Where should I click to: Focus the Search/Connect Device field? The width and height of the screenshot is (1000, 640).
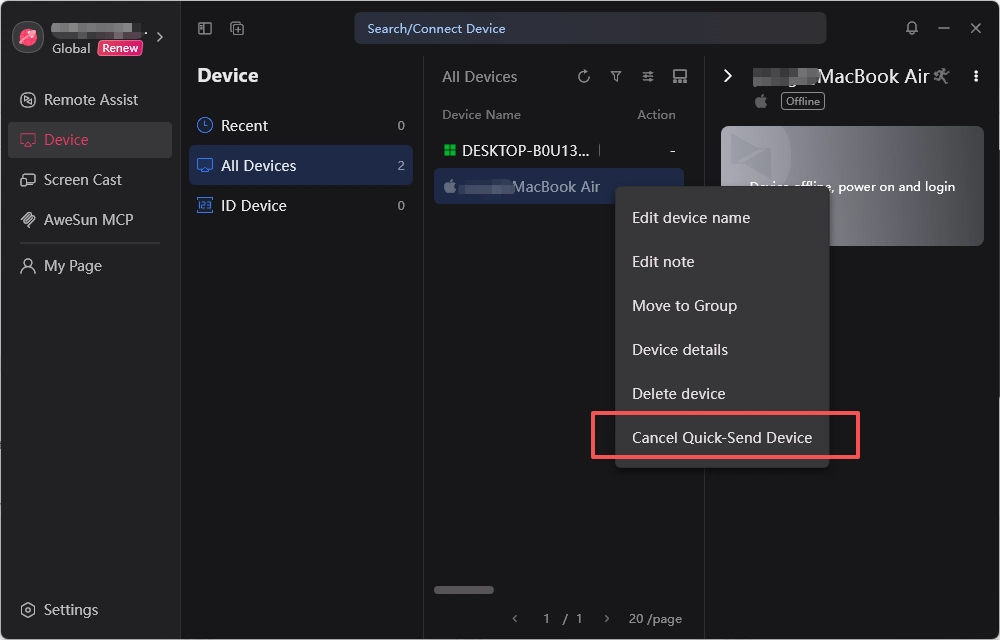click(x=590, y=29)
